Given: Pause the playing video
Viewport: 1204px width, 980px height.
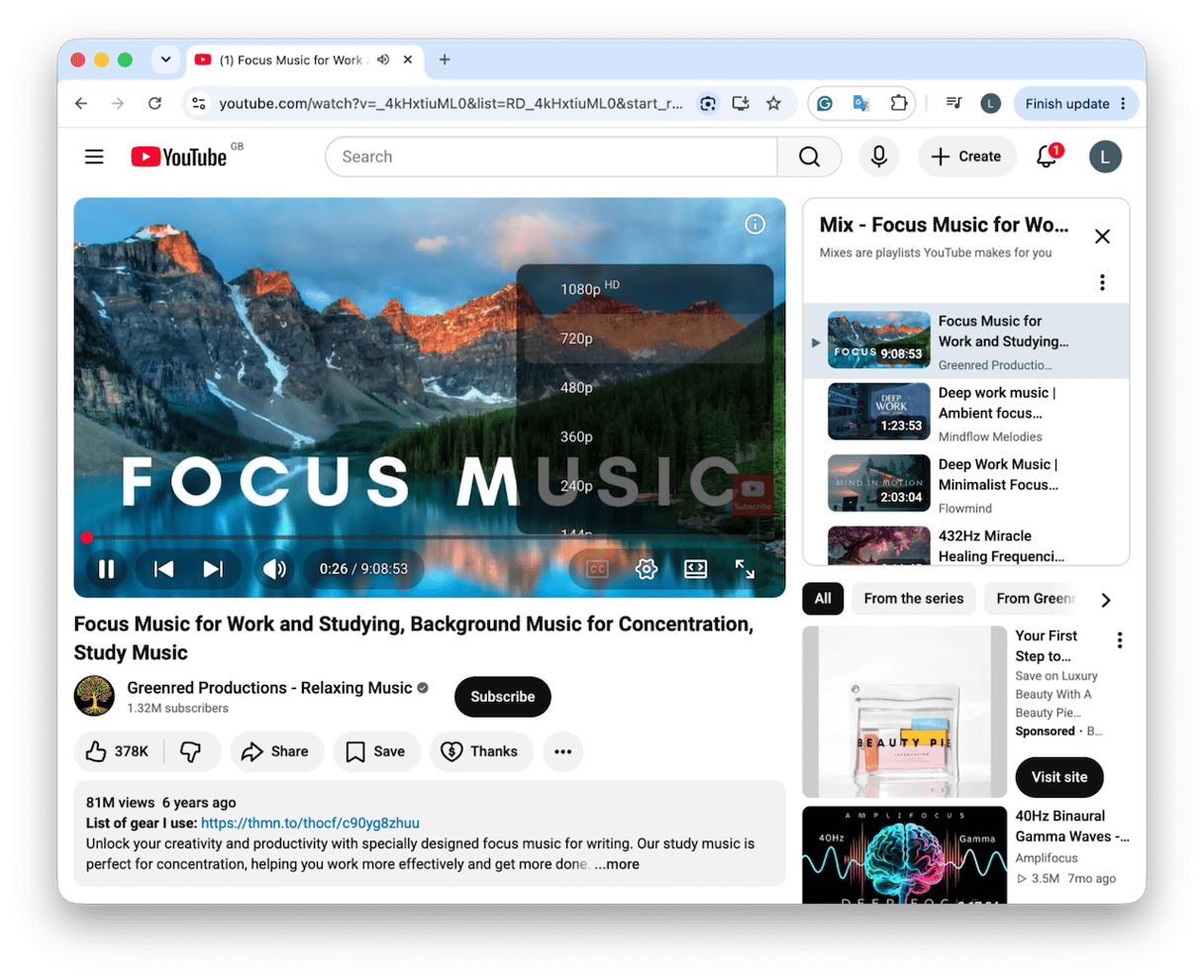Looking at the screenshot, I should point(106,569).
